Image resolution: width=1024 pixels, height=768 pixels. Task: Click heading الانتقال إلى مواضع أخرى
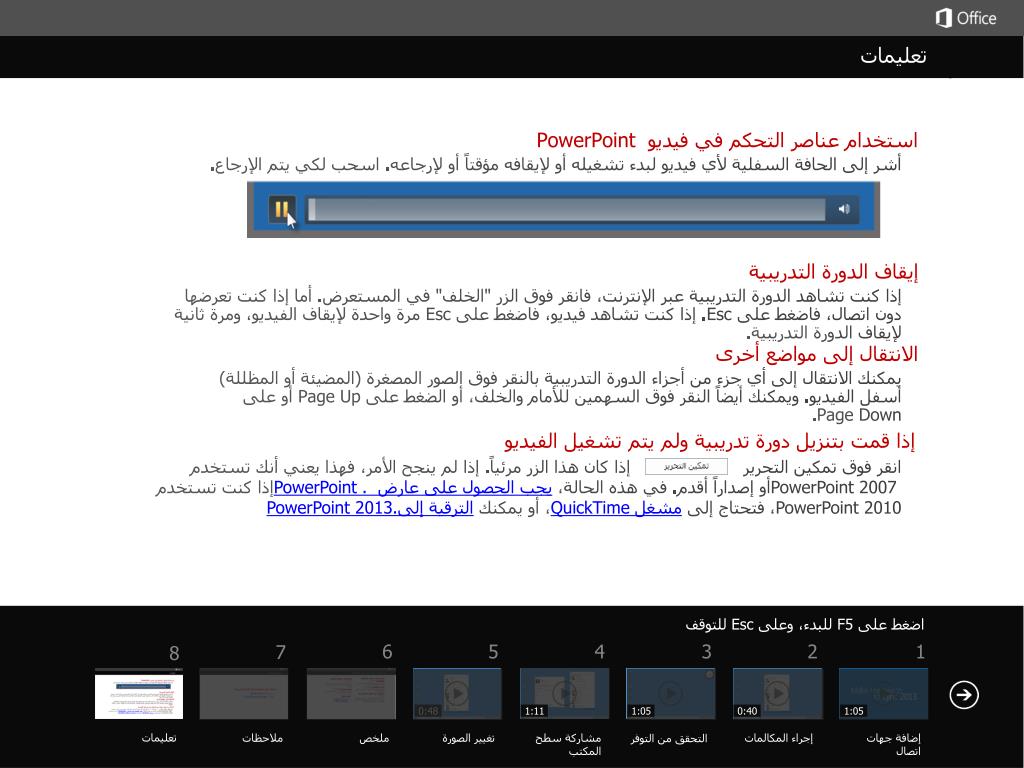pyautogui.click(x=816, y=354)
